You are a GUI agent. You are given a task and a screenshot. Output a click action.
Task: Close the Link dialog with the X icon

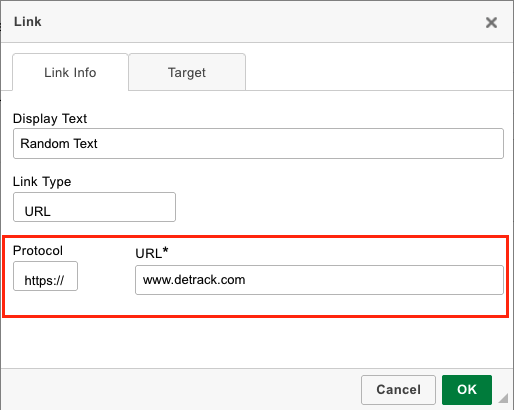tap(491, 23)
